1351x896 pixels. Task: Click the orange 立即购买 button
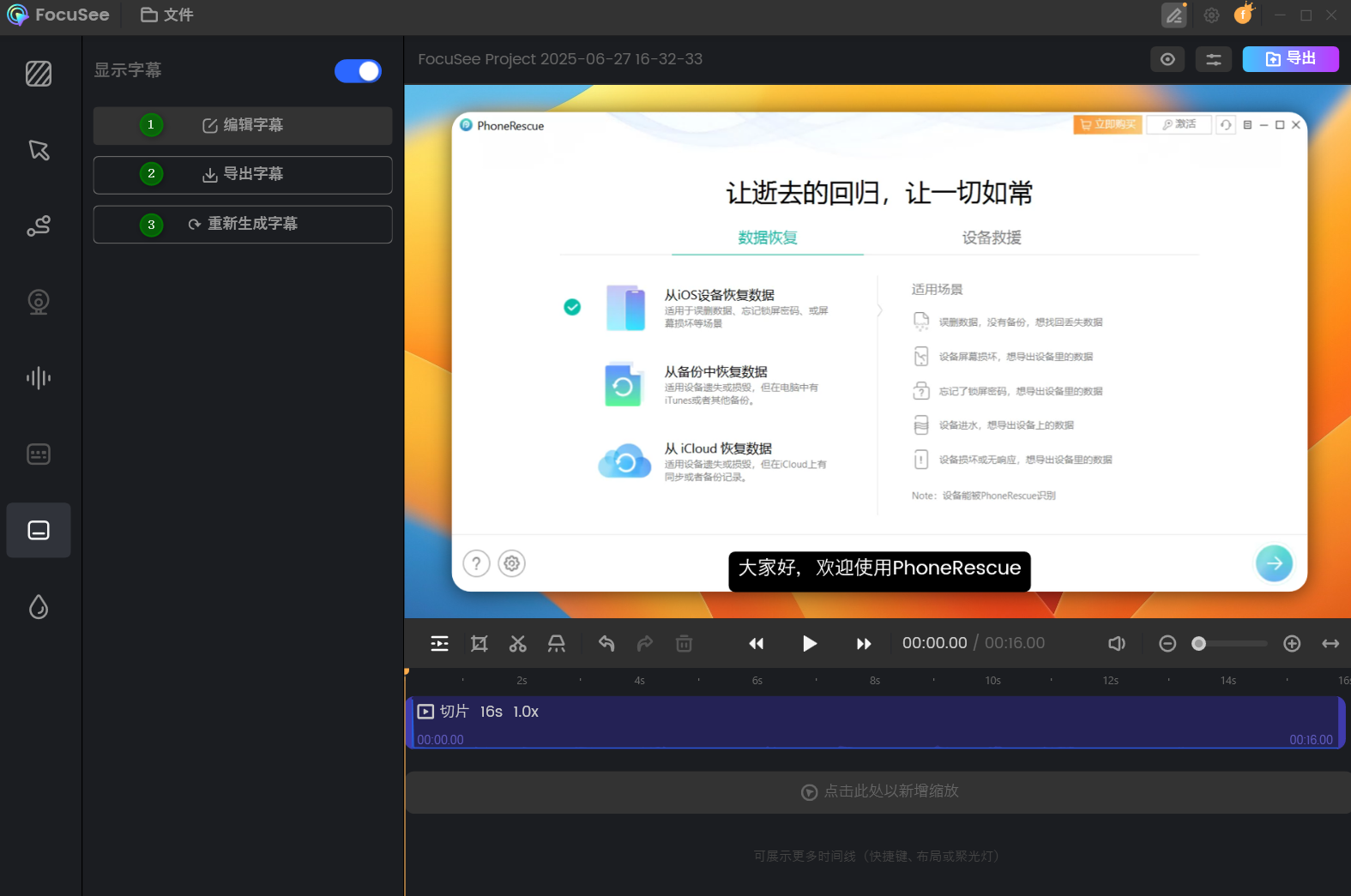click(x=1107, y=124)
